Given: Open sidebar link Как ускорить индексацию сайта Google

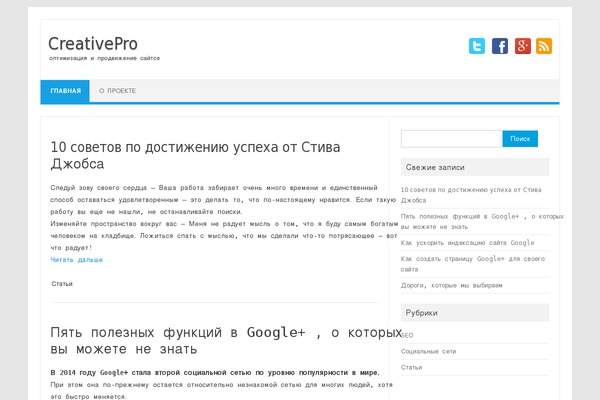Looking at the screenshot, I should coord(467,243).
